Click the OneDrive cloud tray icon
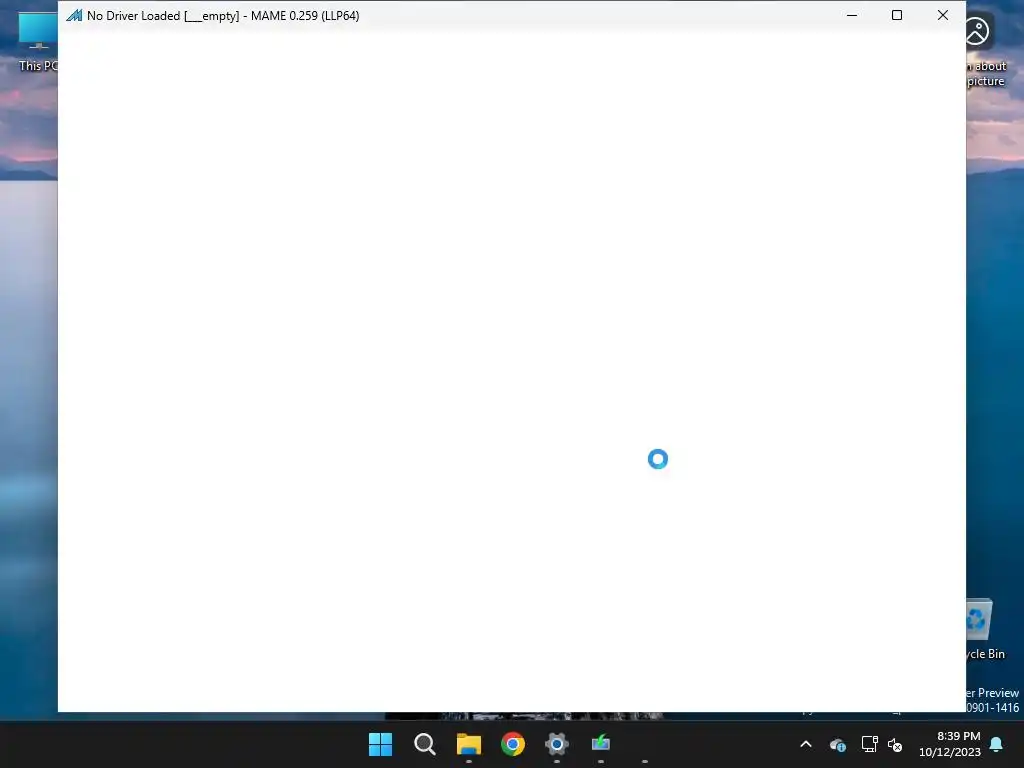This screenshot has height=768, width=1024. pyautogui.click(x=838, y=744)
